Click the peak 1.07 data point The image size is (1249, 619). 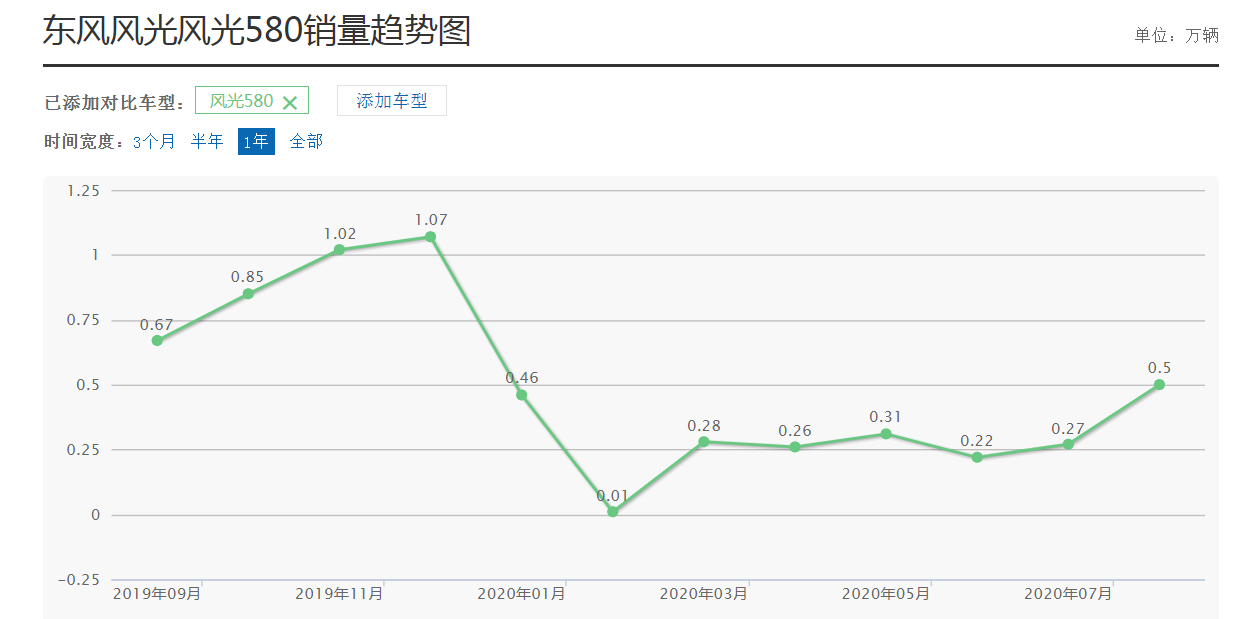[x=430, y=237]
